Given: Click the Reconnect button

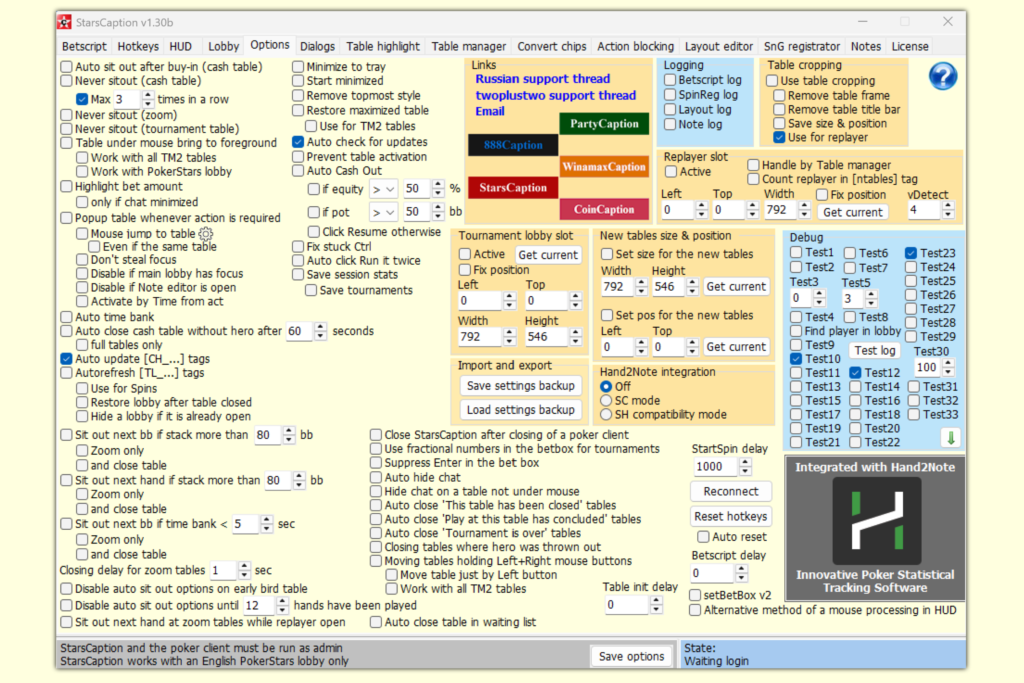Looking at the screenshot, I should coord(731,491).
